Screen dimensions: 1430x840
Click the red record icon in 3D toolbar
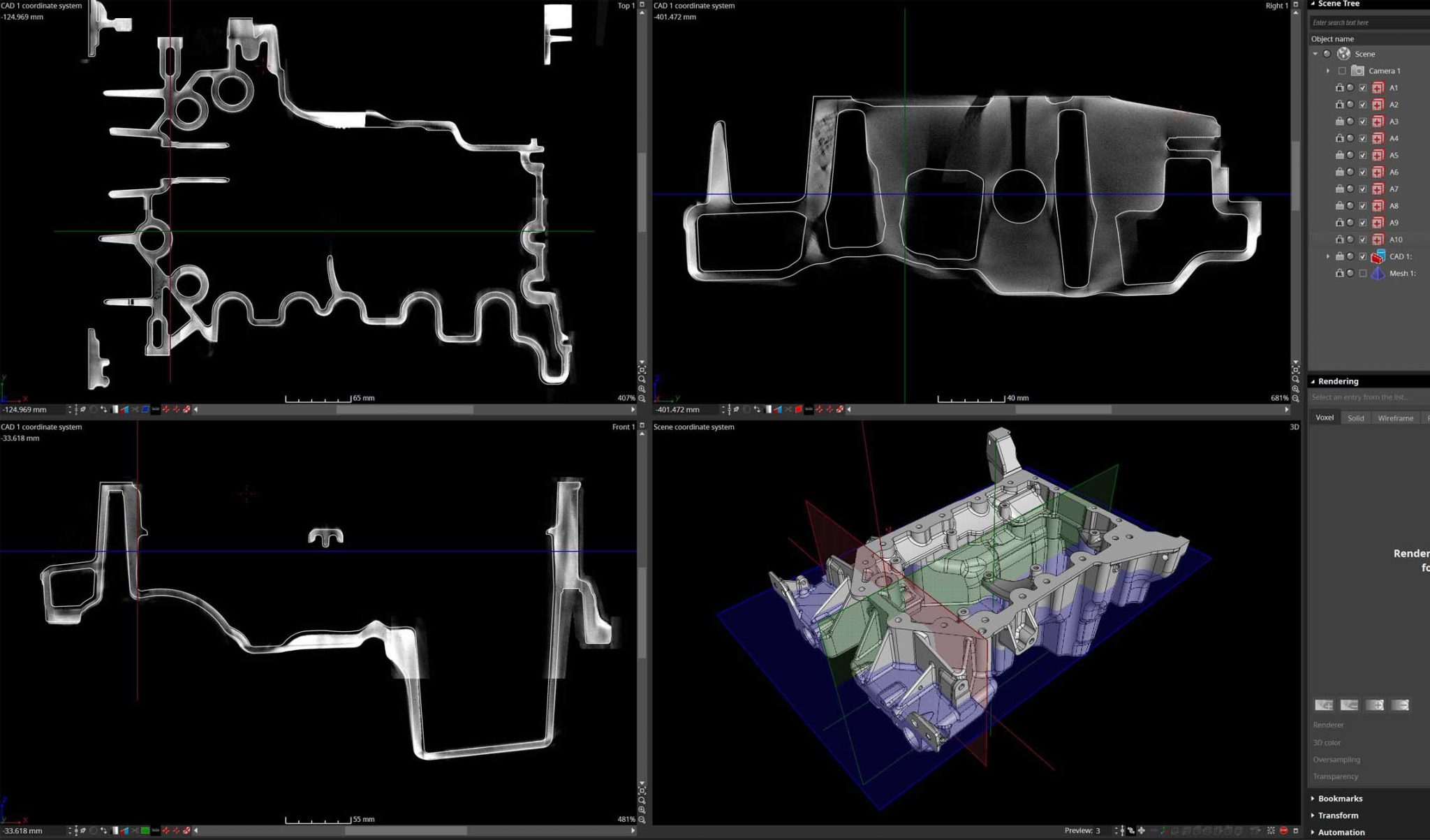coord(1283,831)
